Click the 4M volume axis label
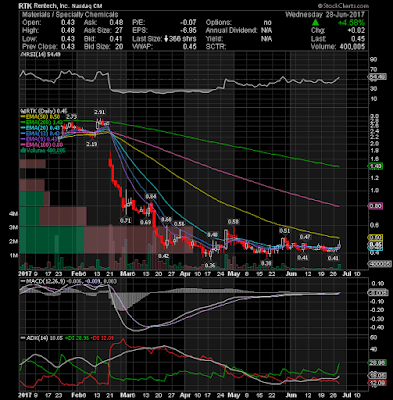Image resolution: width=393 pixels, height=400 pixels. (x=13, y=214)
